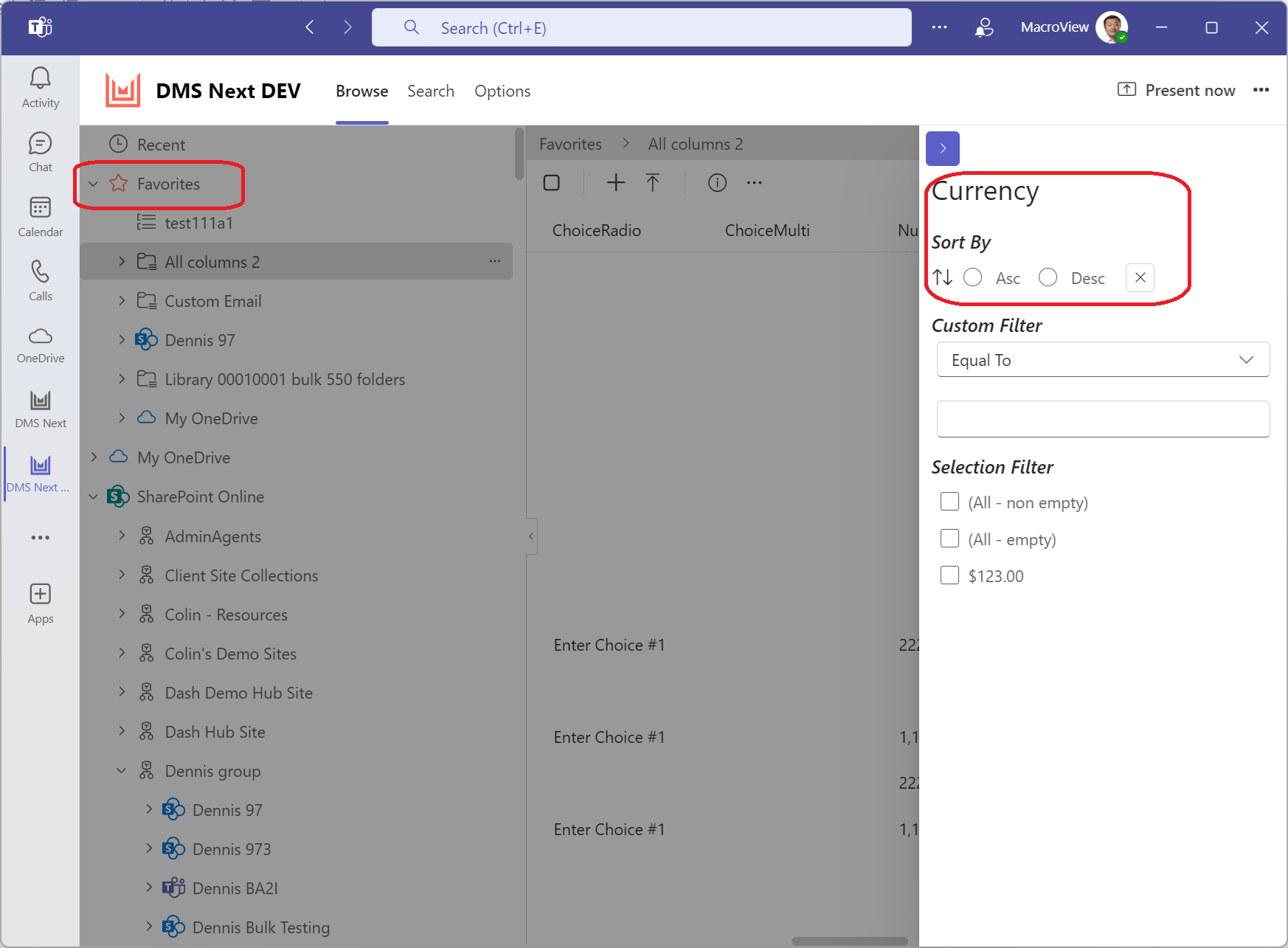Image resolution: width=1288 pixels, height=948 pixels.
Task: Select Dash Demo Hub Site in the tree
Action: pos(238,693)
